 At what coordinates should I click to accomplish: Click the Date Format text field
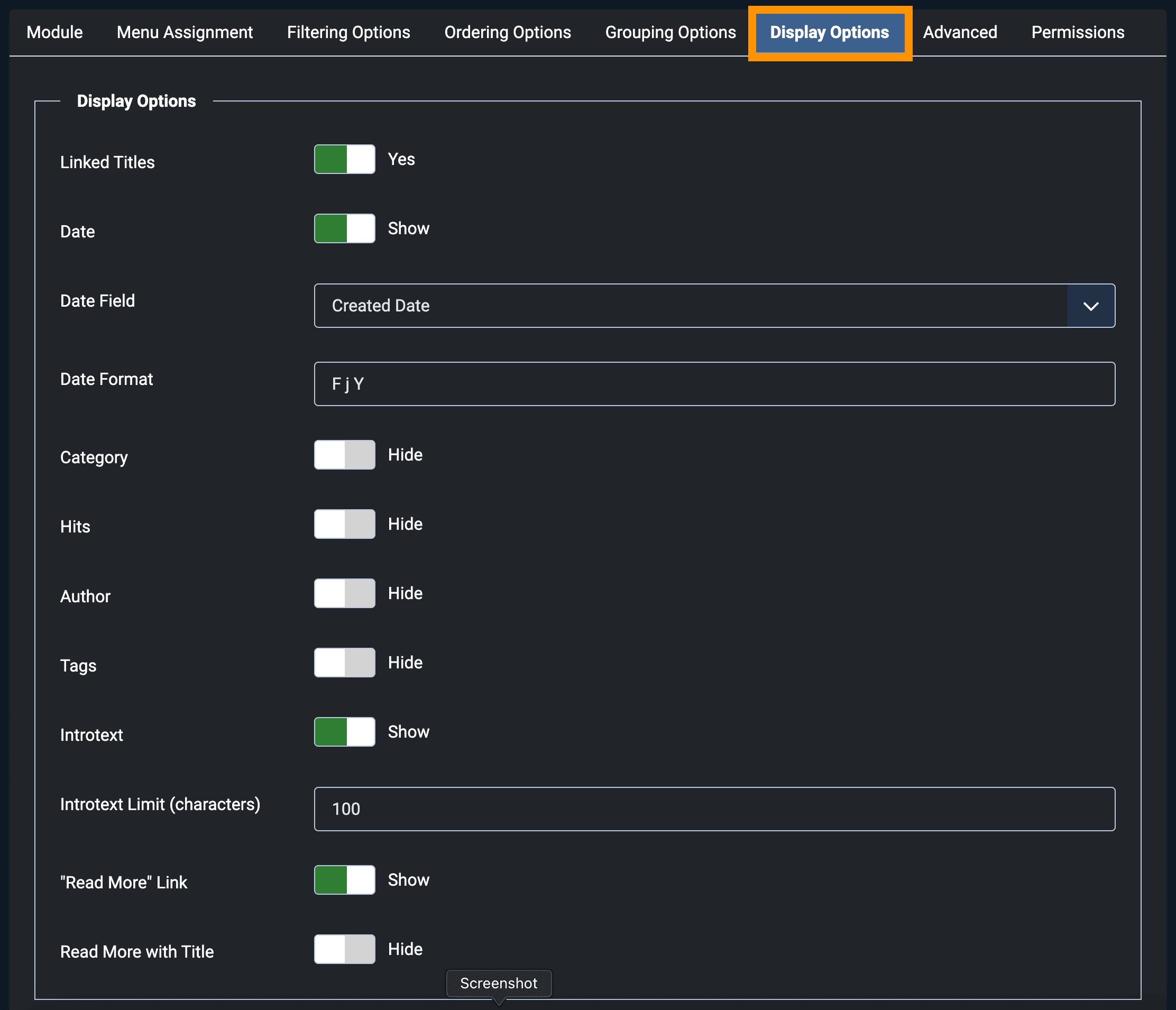pyautogui.click(x=714, y=384)
